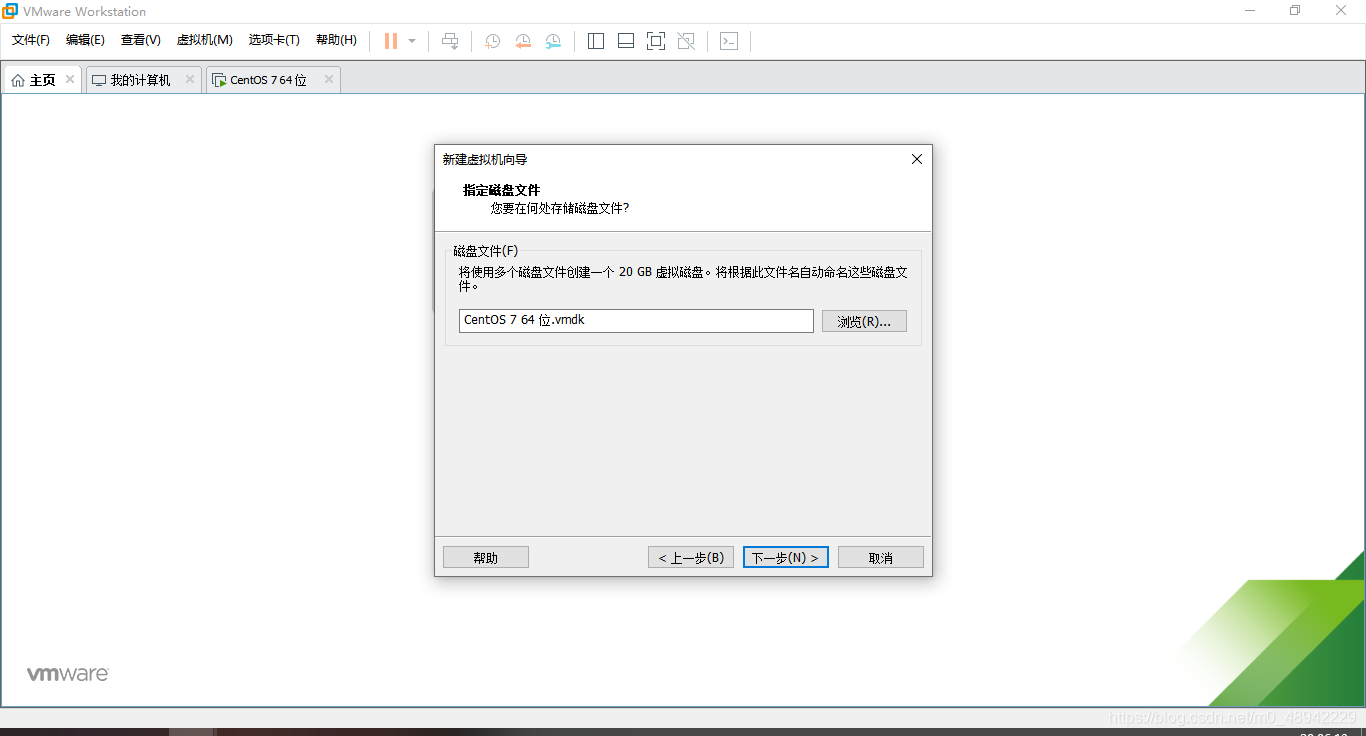Viewport: 1366px width, 736px height.
Task: Click the 您要在何处存储磁盘文件? text
Action: click(x=560, y=208)
